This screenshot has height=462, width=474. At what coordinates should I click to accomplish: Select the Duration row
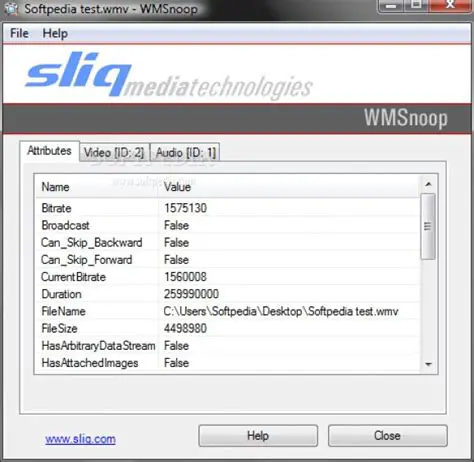(x=228, y=294)
